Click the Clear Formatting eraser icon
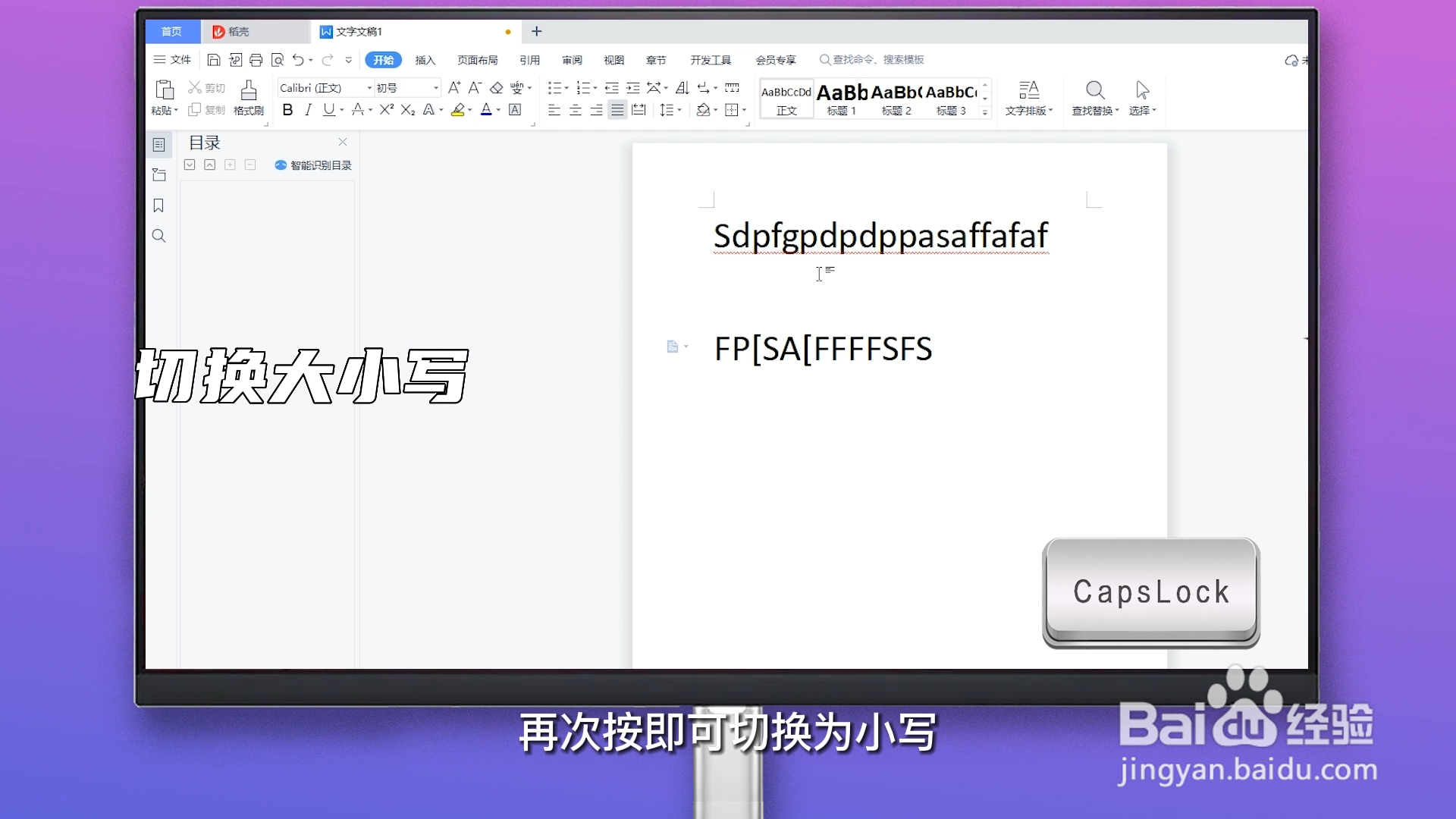This screenshot has height=819, width=1456. (x=497, y=88)
